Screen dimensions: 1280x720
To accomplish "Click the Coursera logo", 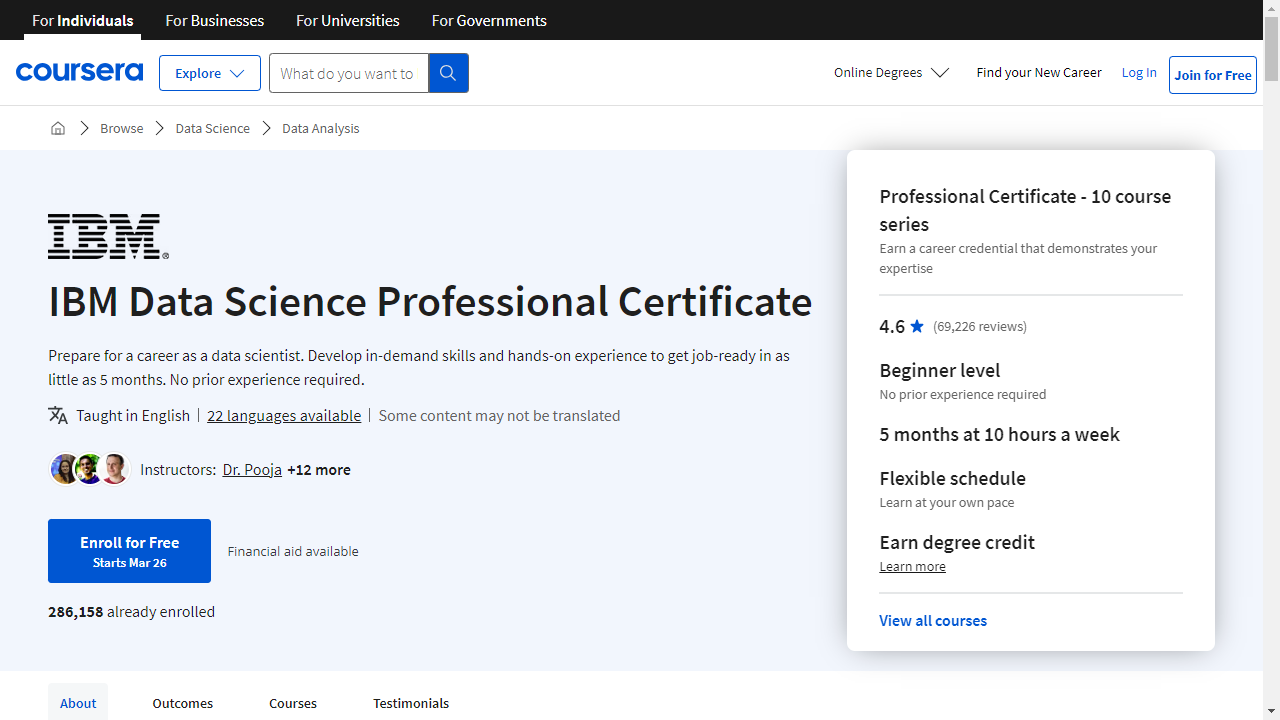I will 79,72.
